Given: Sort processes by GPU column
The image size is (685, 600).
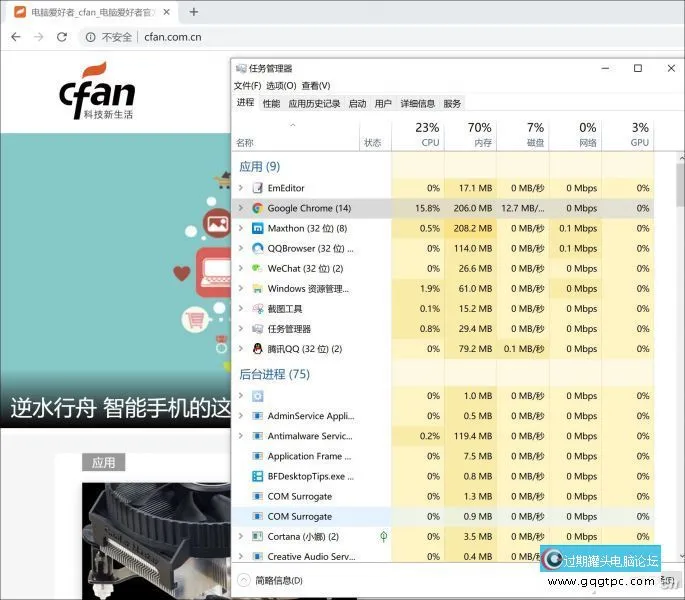Looking at the screenshot, I should coord(628,135).
